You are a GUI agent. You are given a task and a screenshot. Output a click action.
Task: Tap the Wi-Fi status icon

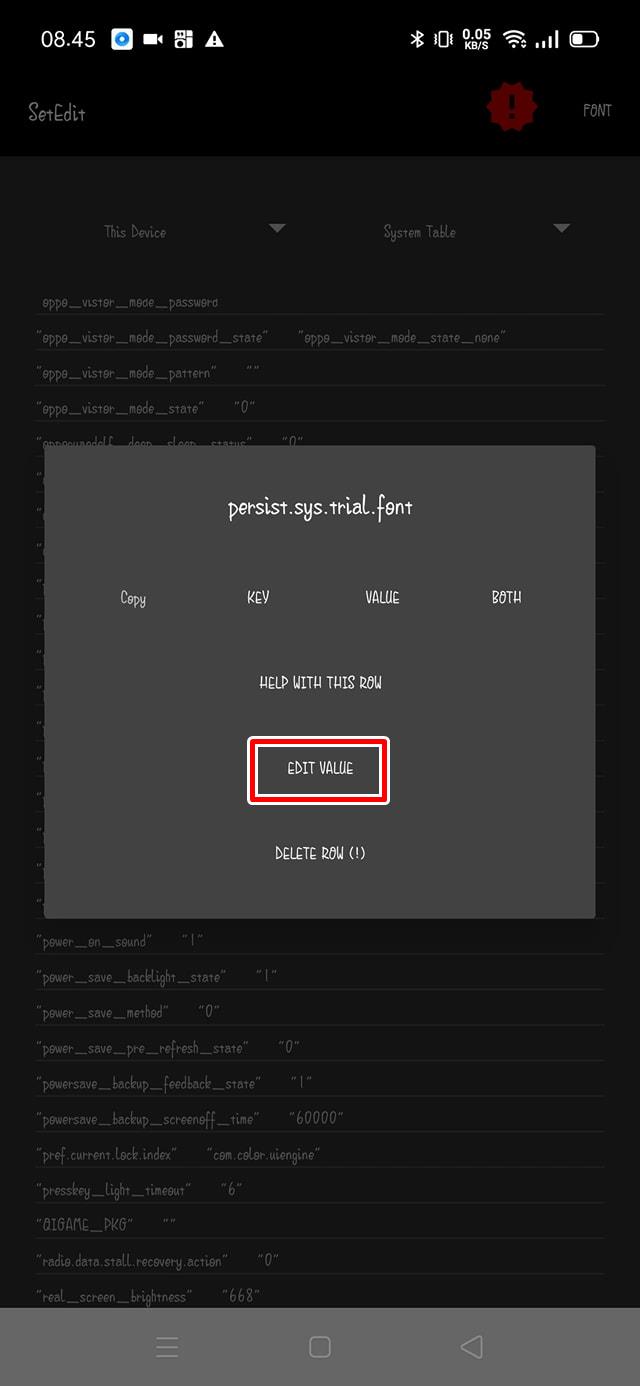coord(515,39)
